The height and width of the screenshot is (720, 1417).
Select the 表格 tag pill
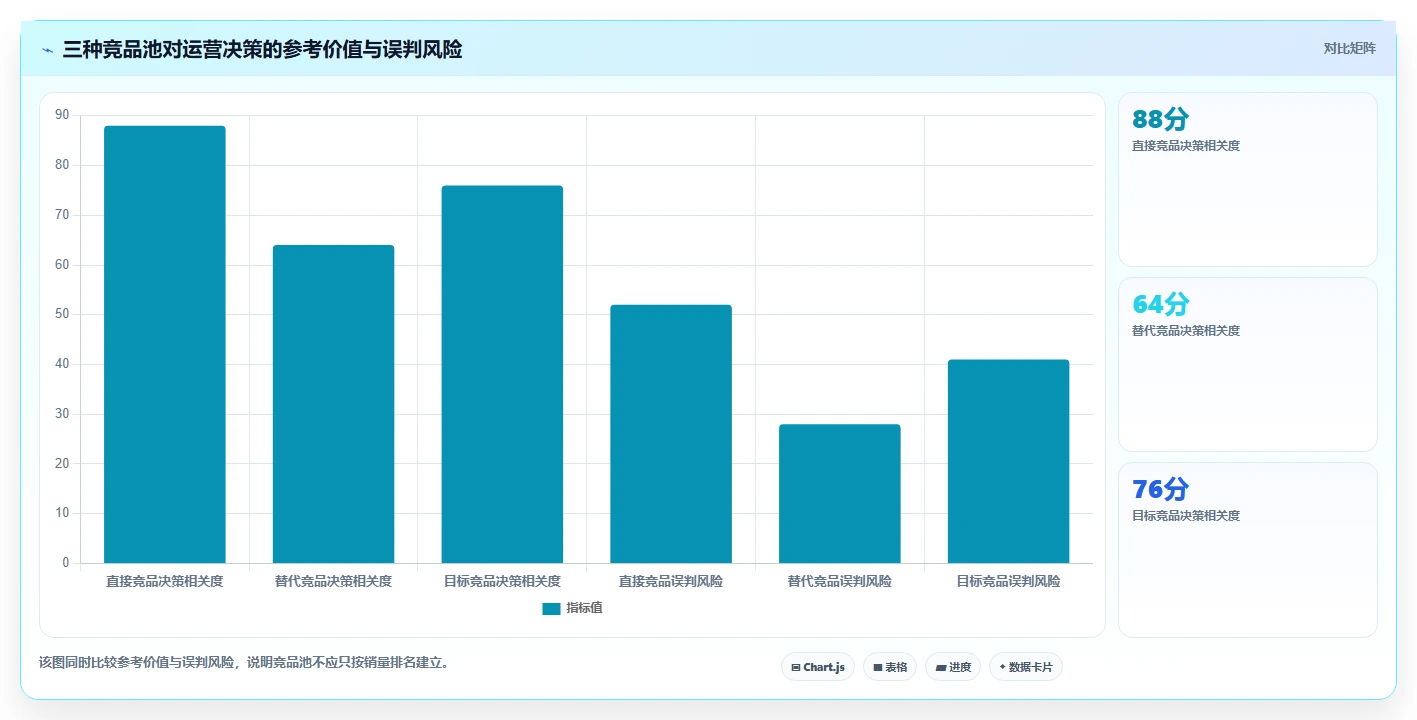(890, 667)
